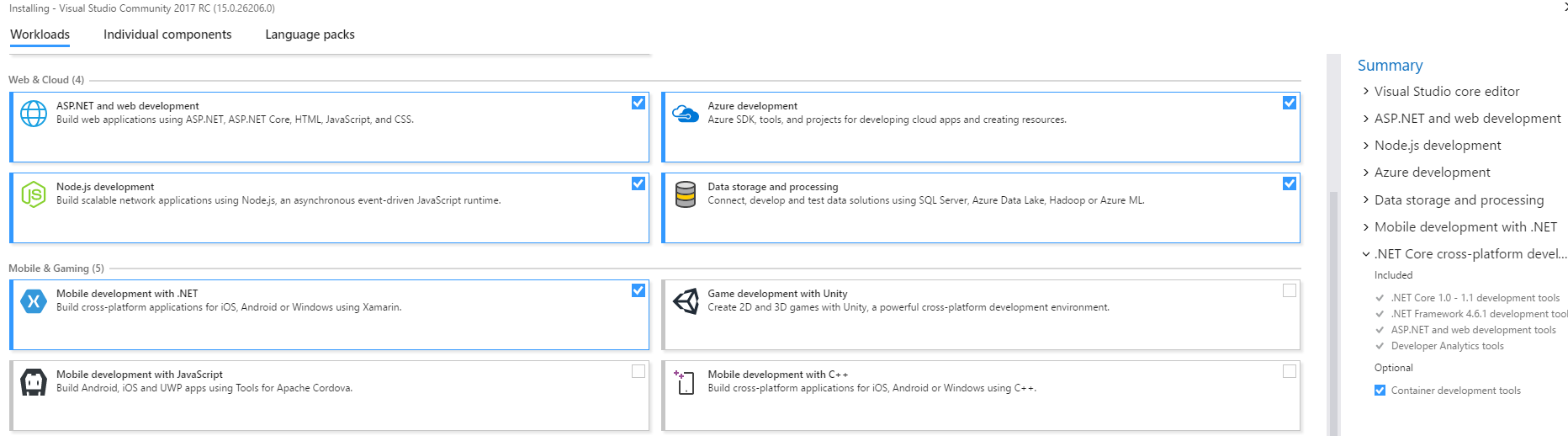Select Mobile development with JavaScript title

click(x=139, y=375)
